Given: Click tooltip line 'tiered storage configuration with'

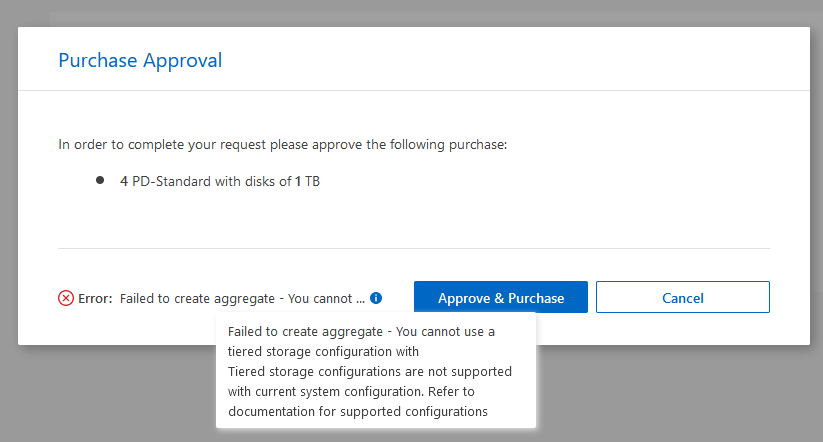Looking at the screenshot, I should [324, 351].
